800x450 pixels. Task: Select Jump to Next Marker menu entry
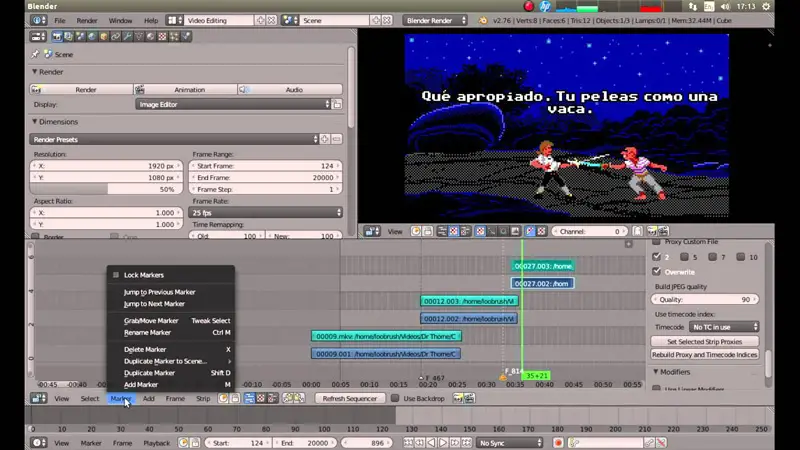point(154,304)
